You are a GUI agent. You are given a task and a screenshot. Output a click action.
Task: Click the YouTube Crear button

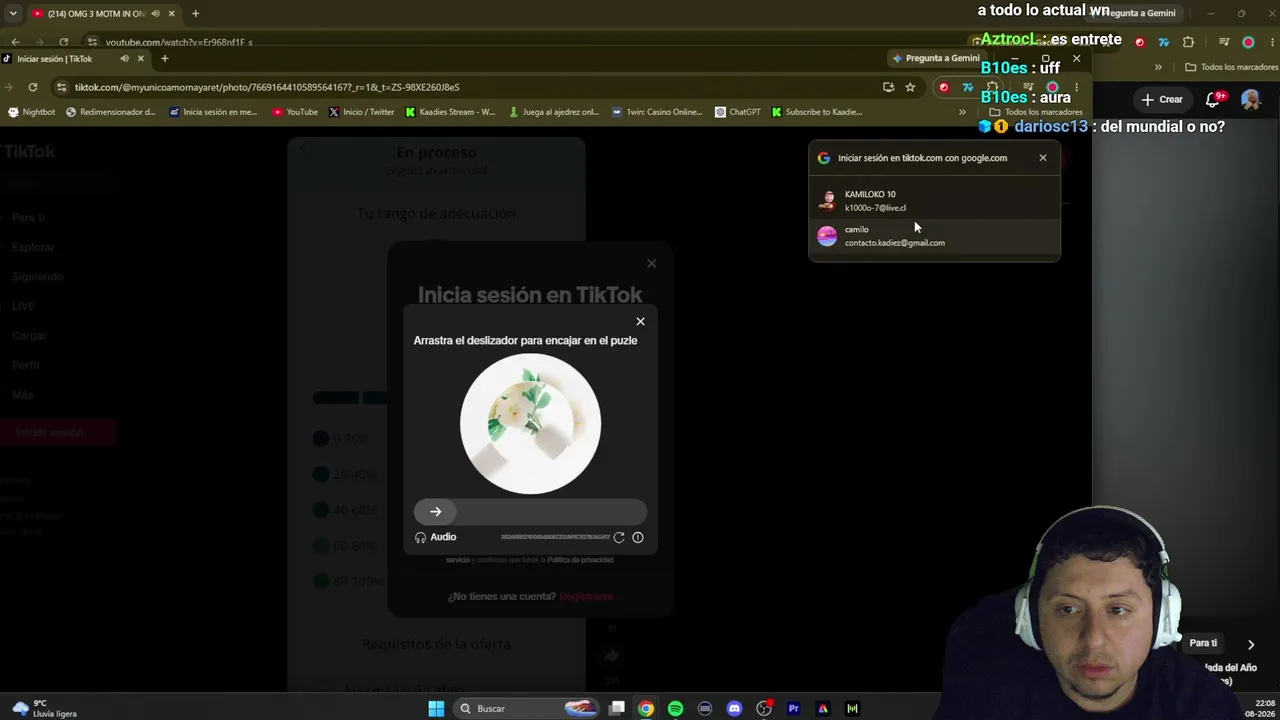coord(1162,99)
